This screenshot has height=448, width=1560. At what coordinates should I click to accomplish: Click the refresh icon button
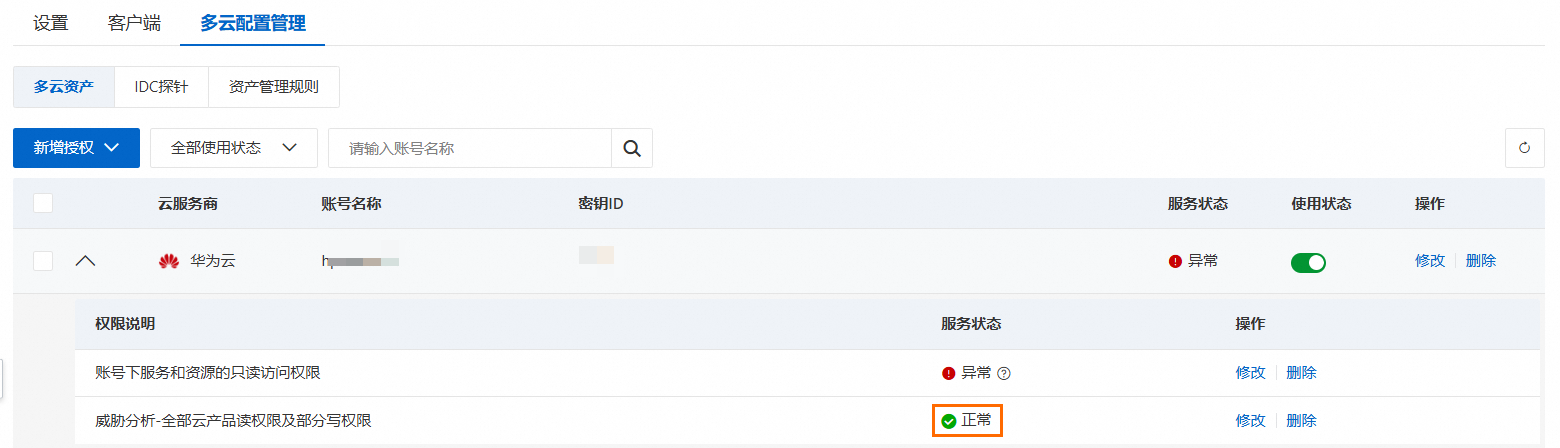pos(1524,148)
